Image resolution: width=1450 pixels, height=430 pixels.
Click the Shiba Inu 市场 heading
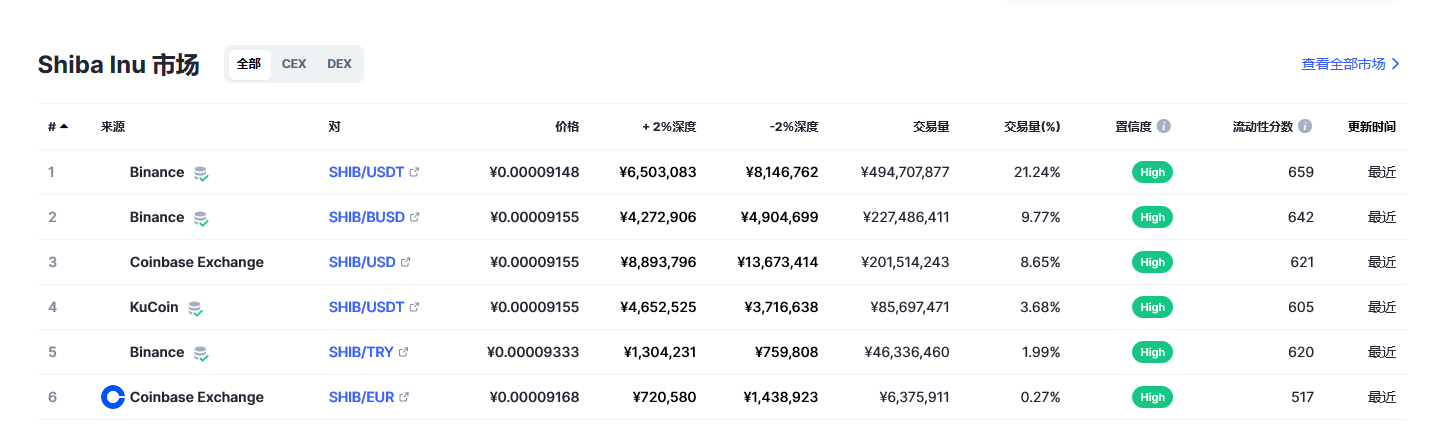coord(118,65)
